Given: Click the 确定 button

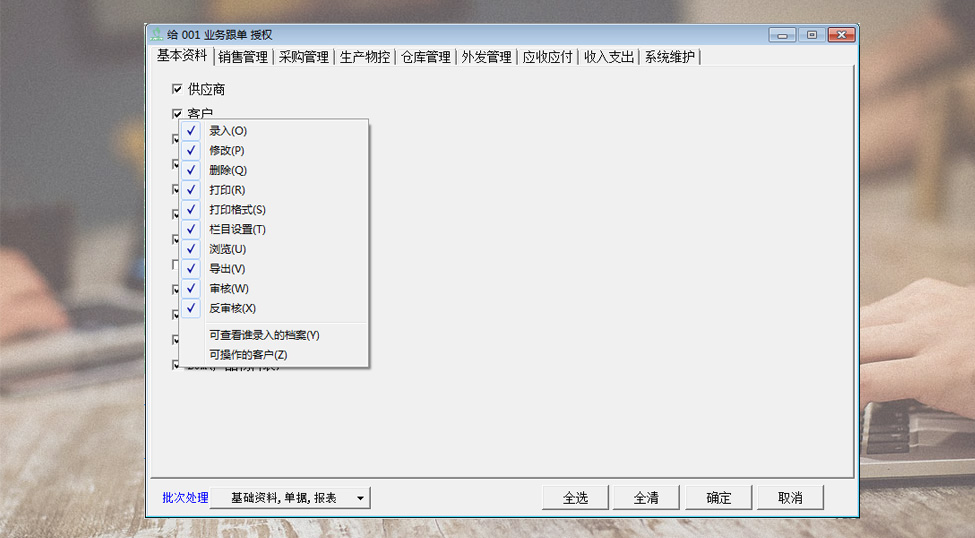Looking at the screenshot, I should [719, 498].
